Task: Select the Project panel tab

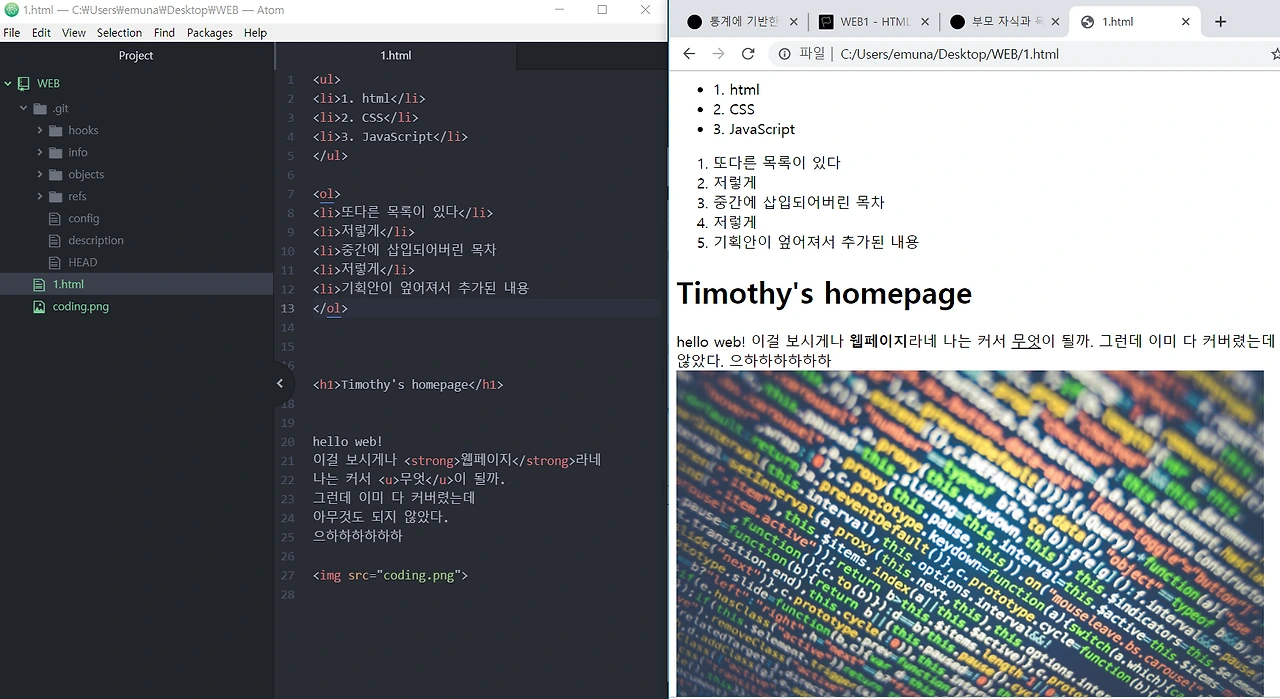Action: 136,56
